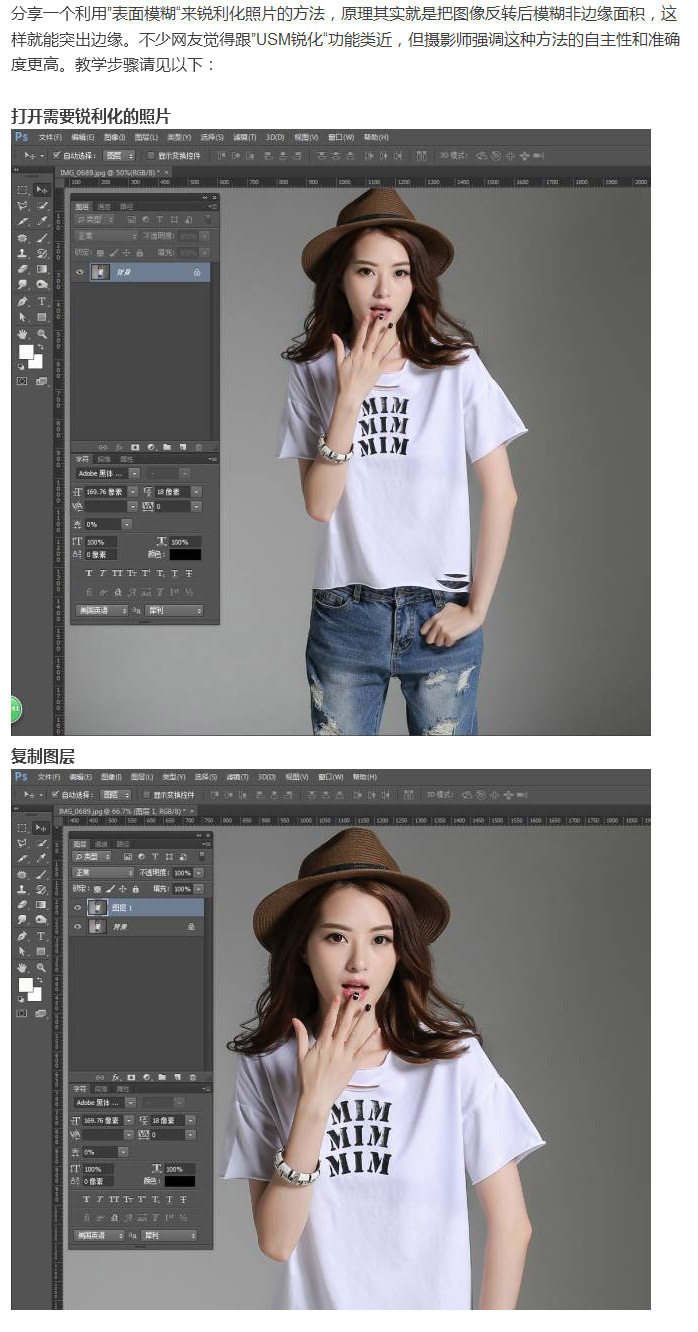This screenshot has height=1332, width=698.
Task: Switch to 通道 tab in 66.7% window
Action: click(101, 844)
